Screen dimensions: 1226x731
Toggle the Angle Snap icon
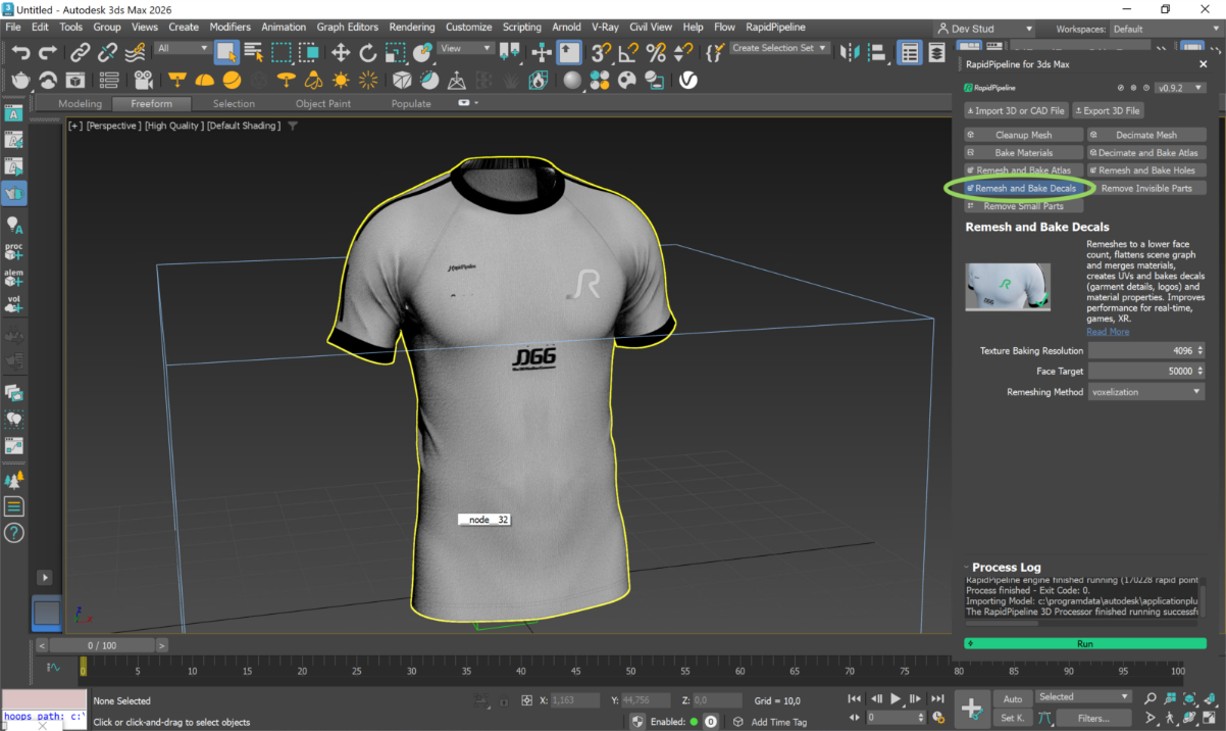(x=628, y=53)
